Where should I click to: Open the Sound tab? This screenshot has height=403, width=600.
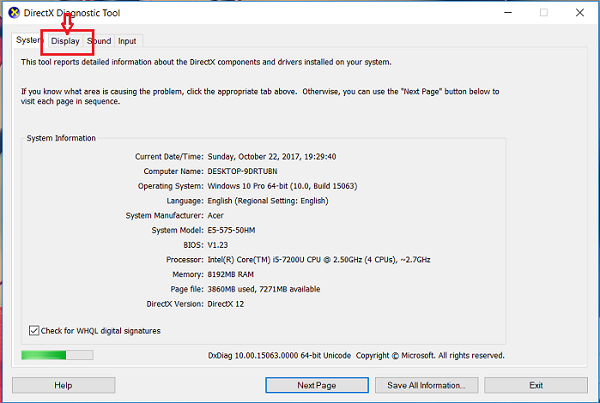tap(99, 41)
